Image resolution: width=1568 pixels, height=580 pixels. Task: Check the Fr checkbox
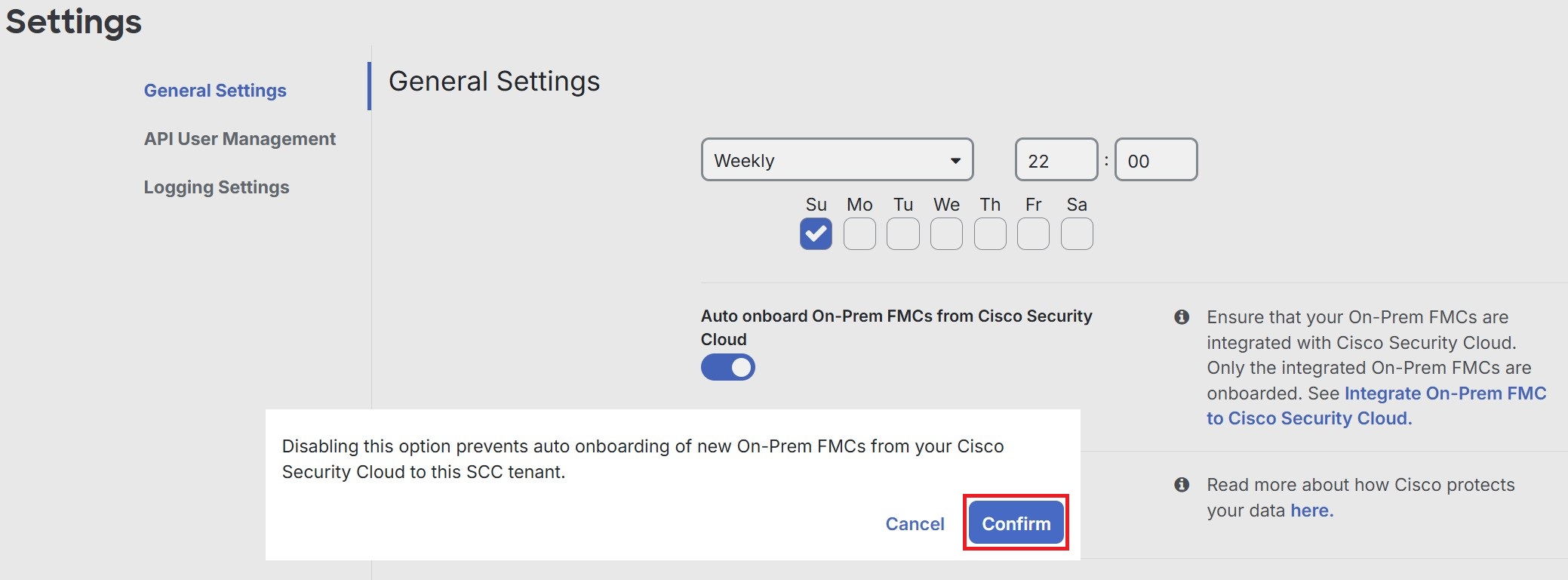(1033, 233)
